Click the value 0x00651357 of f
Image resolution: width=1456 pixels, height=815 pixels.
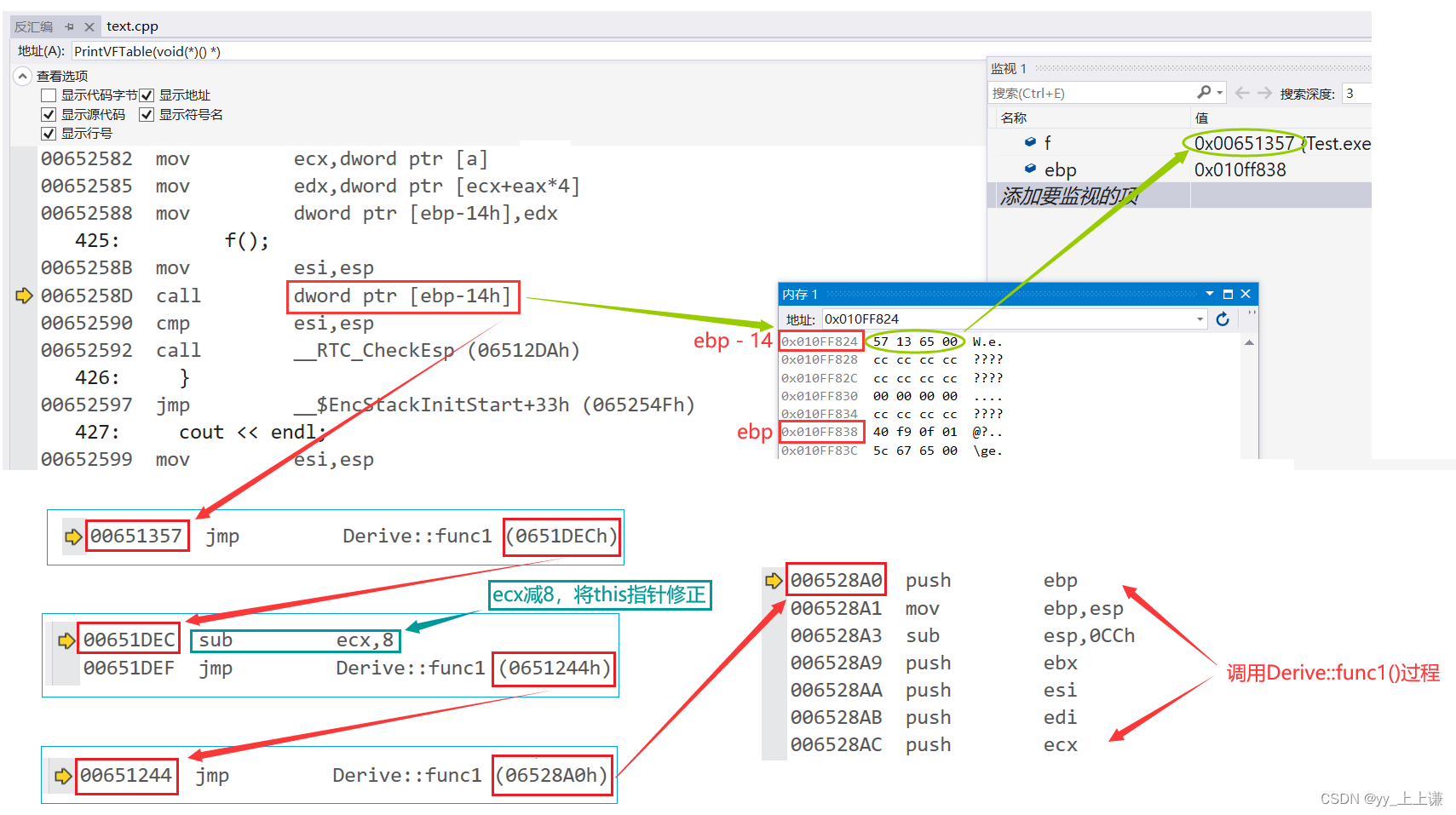(x=1244, y=143)
